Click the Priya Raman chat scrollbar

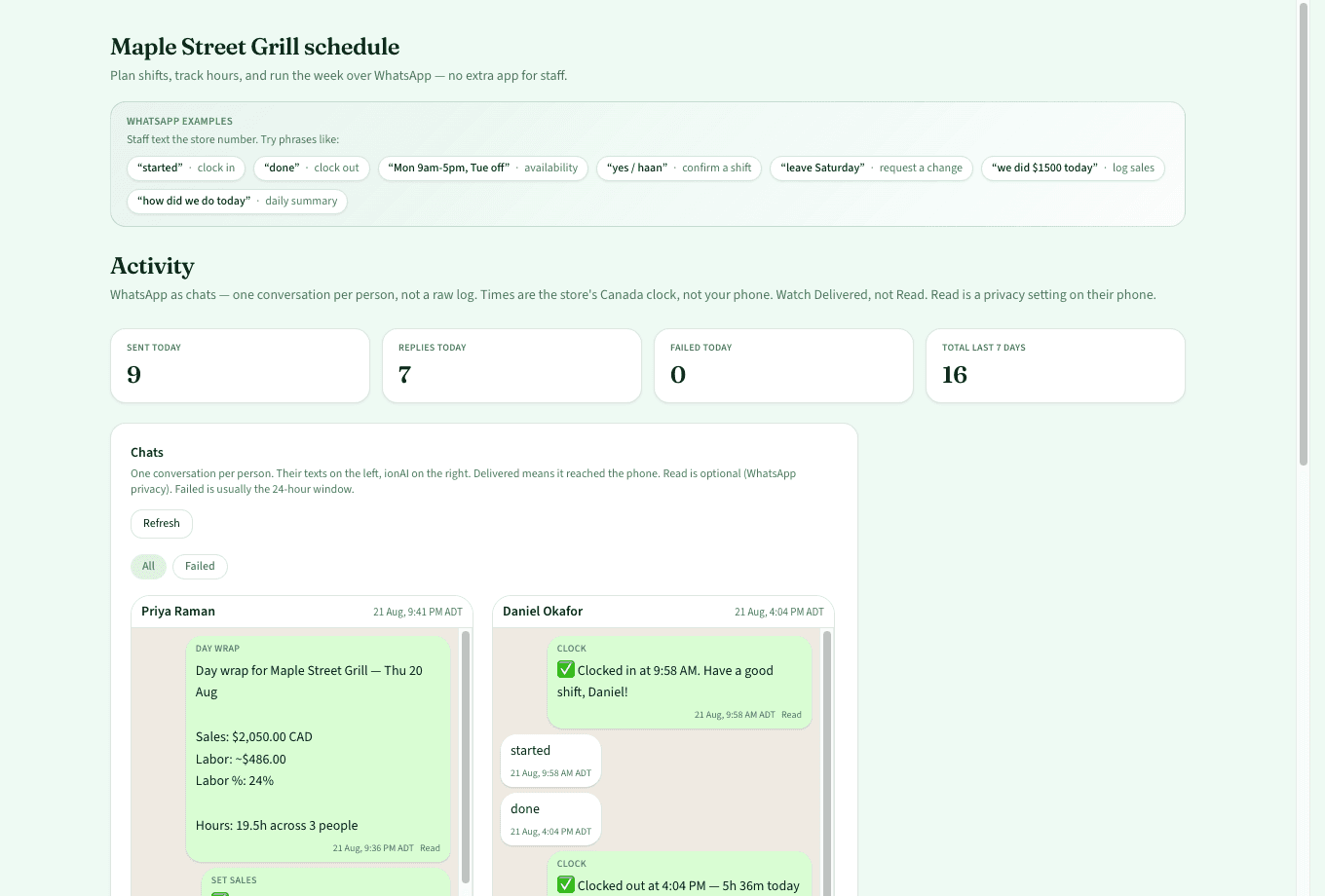pos(466,757)
